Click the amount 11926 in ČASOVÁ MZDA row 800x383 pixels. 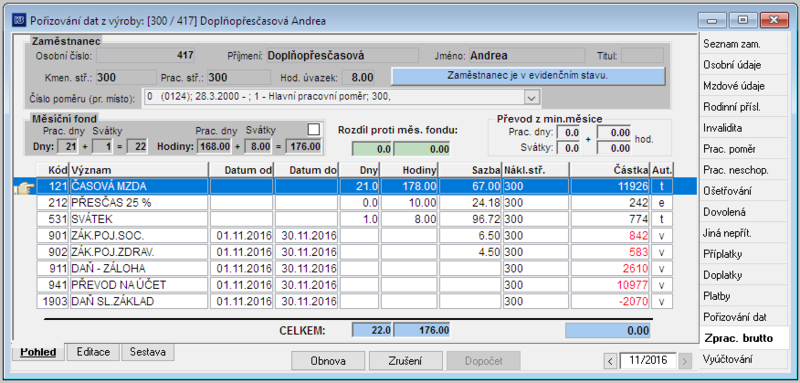610,187
